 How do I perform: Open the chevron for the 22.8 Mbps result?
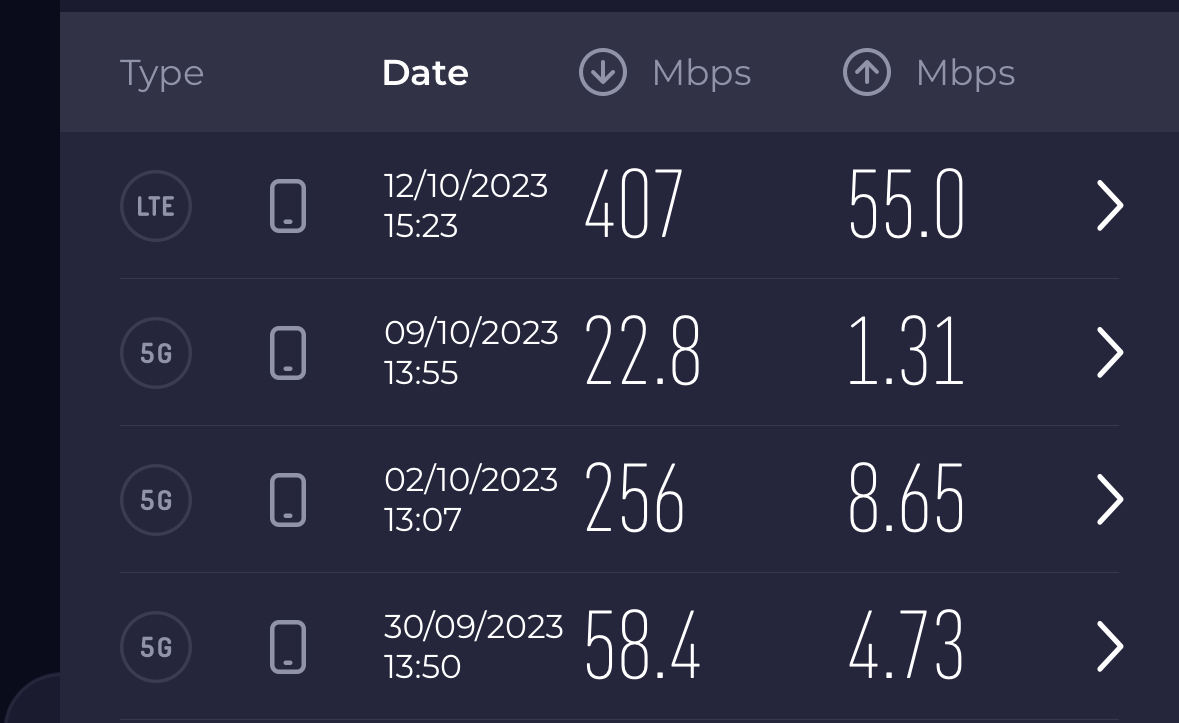point(1110,352)
